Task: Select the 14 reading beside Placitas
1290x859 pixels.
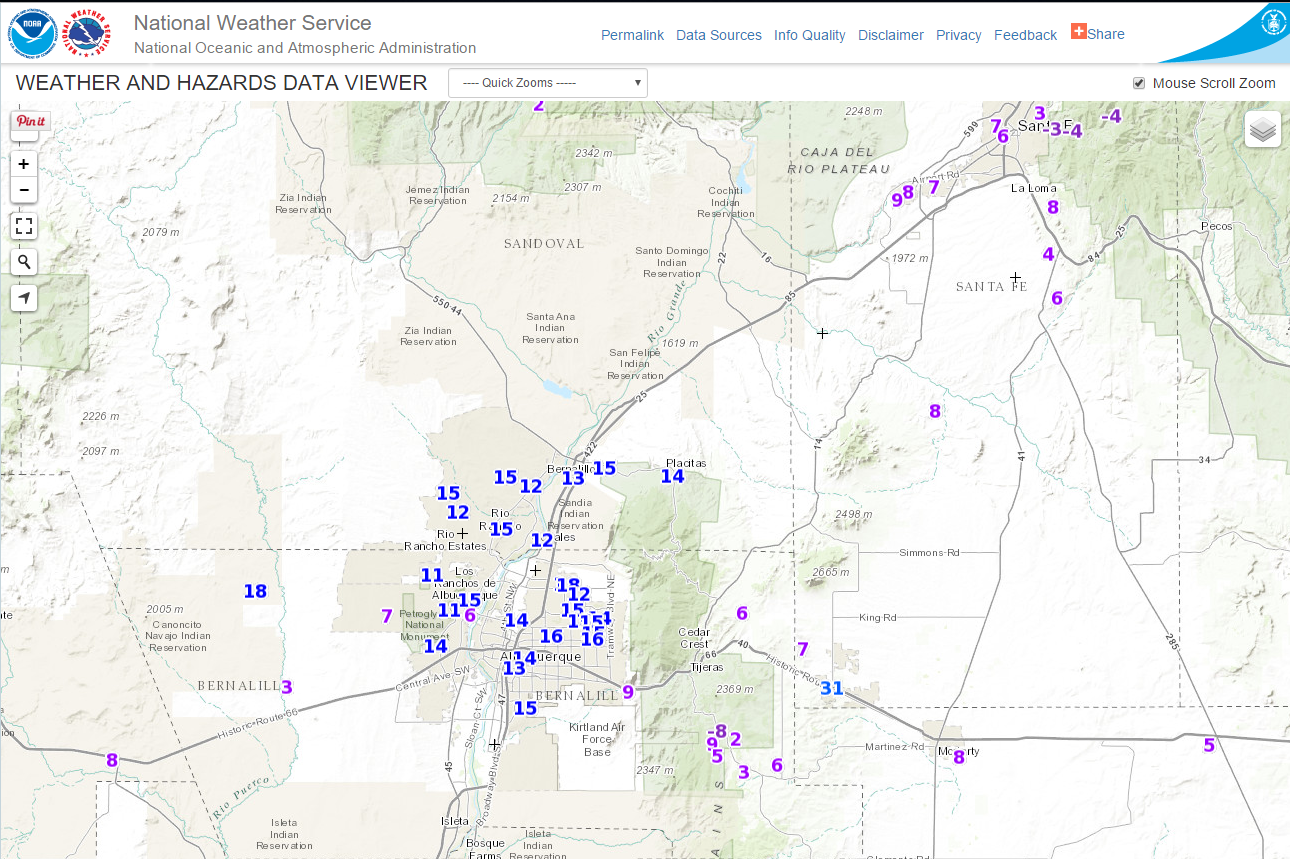Action: [672, 476]
